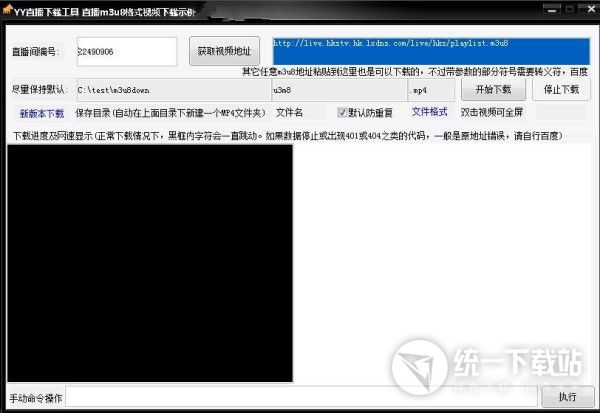Minimize the YY直播下载工具 window

(551, 9)
